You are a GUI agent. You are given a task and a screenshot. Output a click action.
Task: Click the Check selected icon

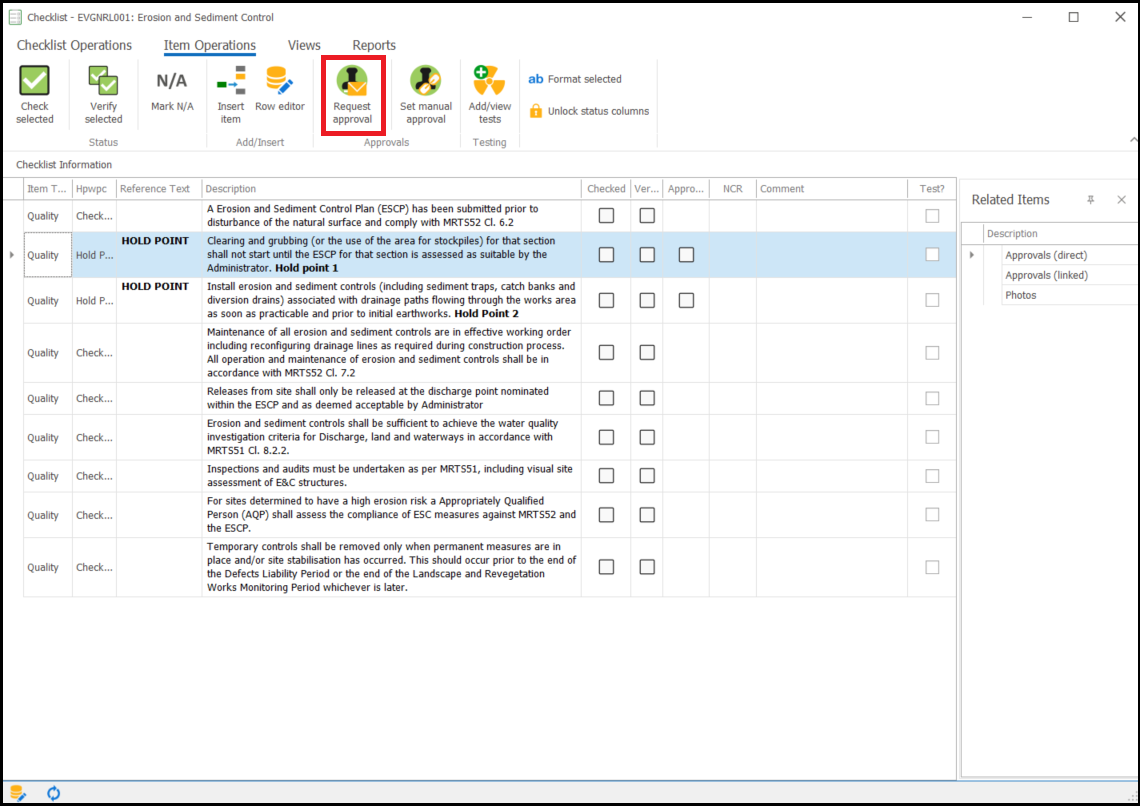pyautogui.click(x=35, y=82)
